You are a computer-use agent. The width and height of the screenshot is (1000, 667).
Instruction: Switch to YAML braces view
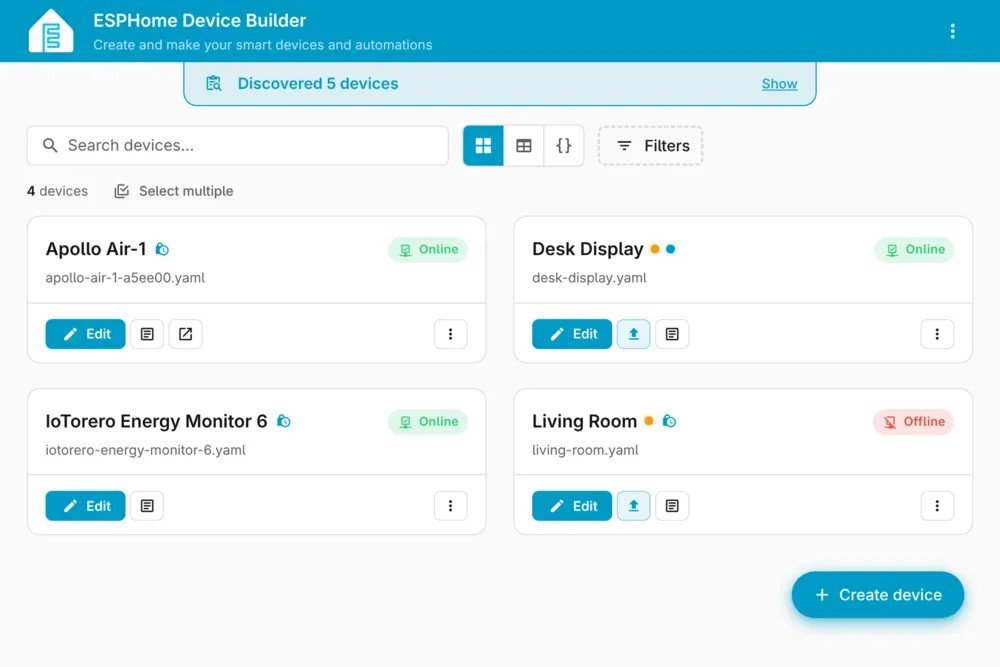[564, 145]
